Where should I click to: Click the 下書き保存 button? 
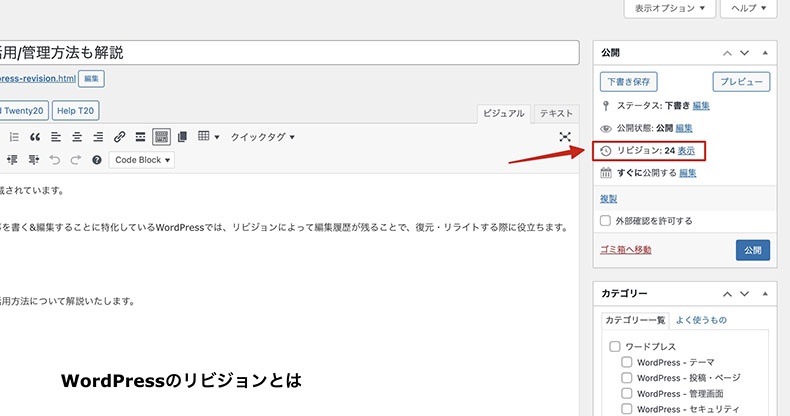click(629, 82)
